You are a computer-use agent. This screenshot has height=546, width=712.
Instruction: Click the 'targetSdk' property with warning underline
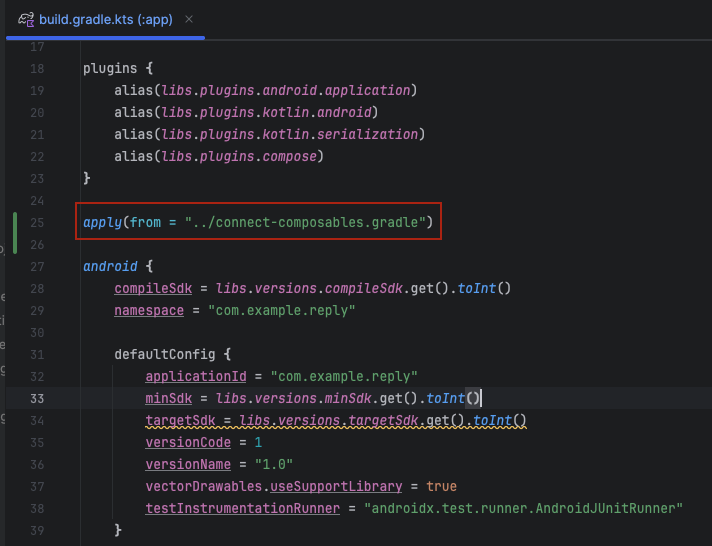click(180, 421)
